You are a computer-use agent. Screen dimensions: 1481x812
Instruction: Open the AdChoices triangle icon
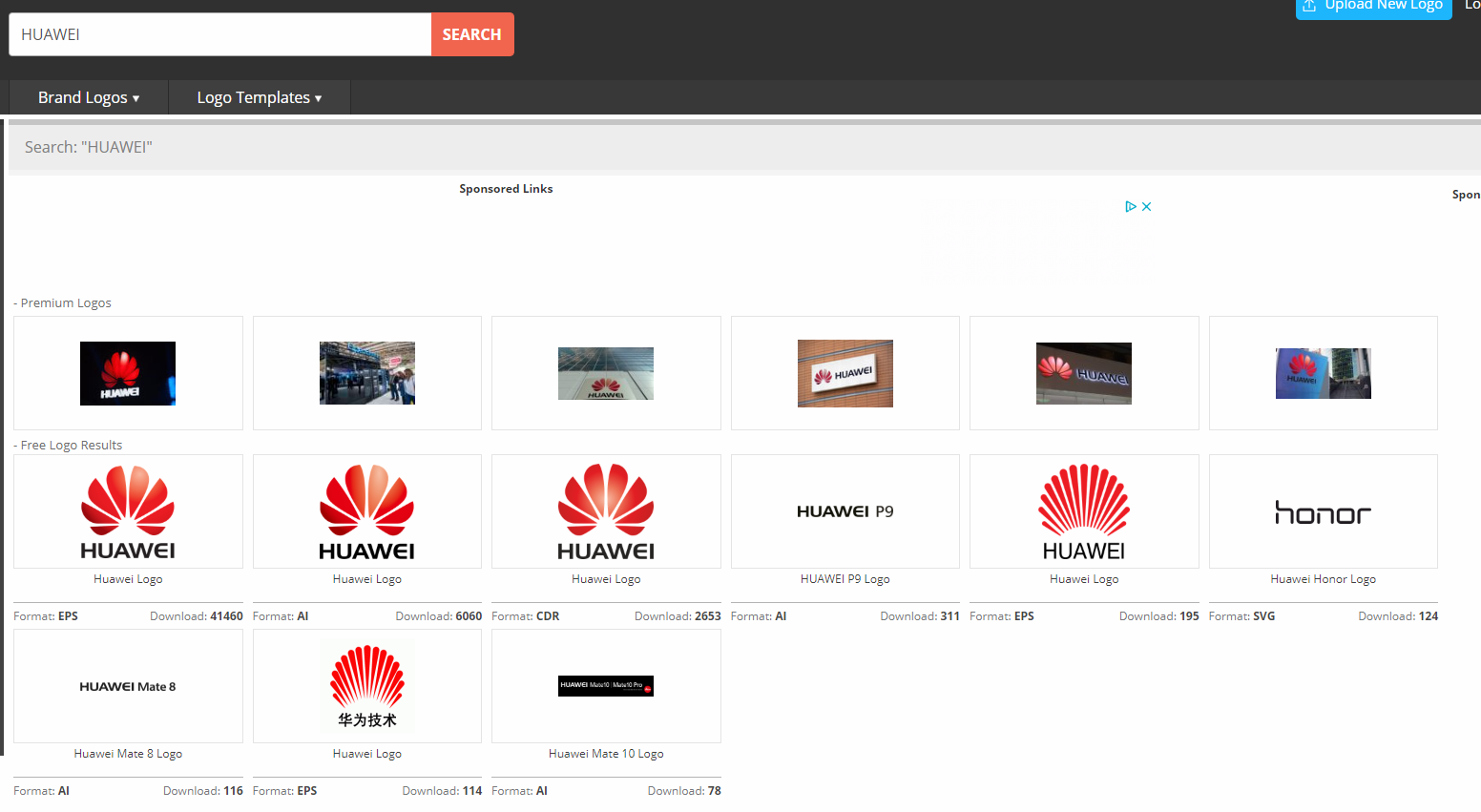(x=1131, y=206)
